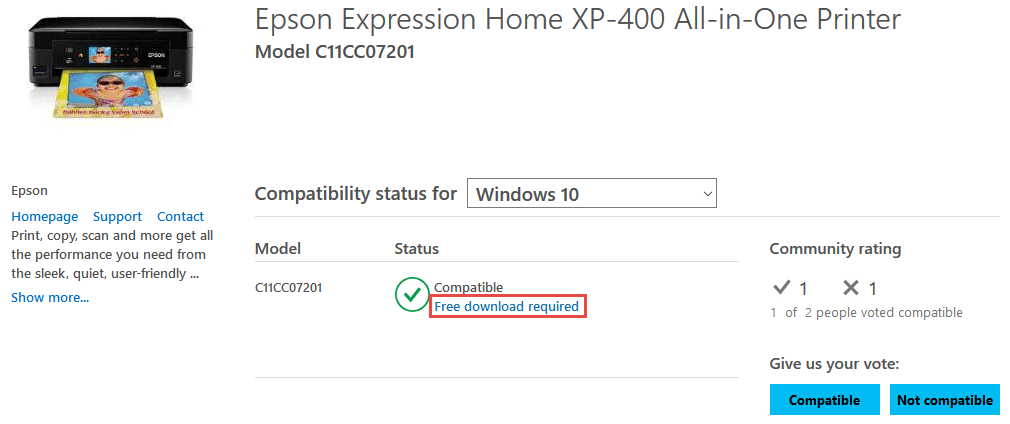Click the green compatible checkmark icon
Viewport: 1010px width, 424px height.
click(x=412, y=294)
